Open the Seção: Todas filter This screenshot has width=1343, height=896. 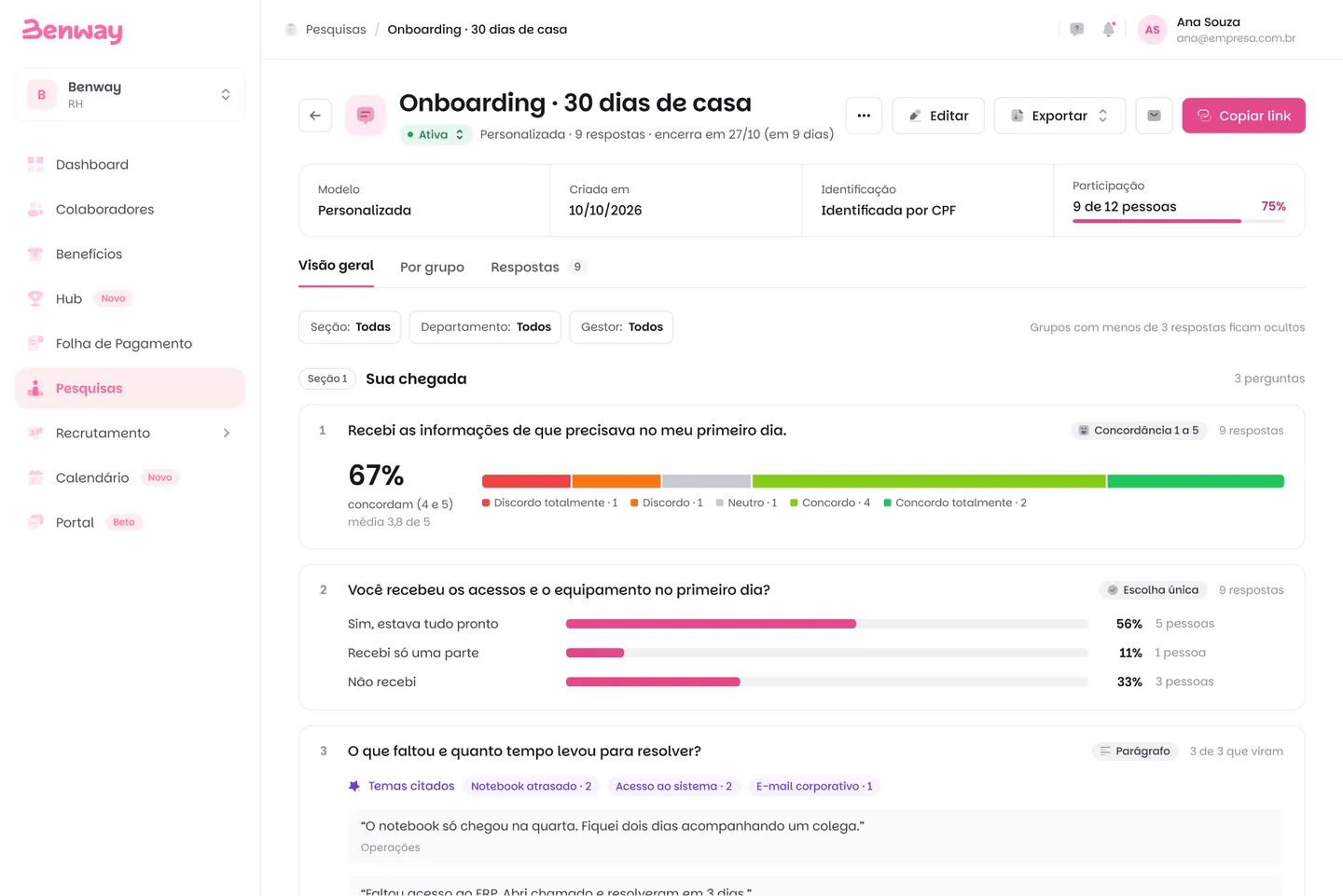point(351,327)
